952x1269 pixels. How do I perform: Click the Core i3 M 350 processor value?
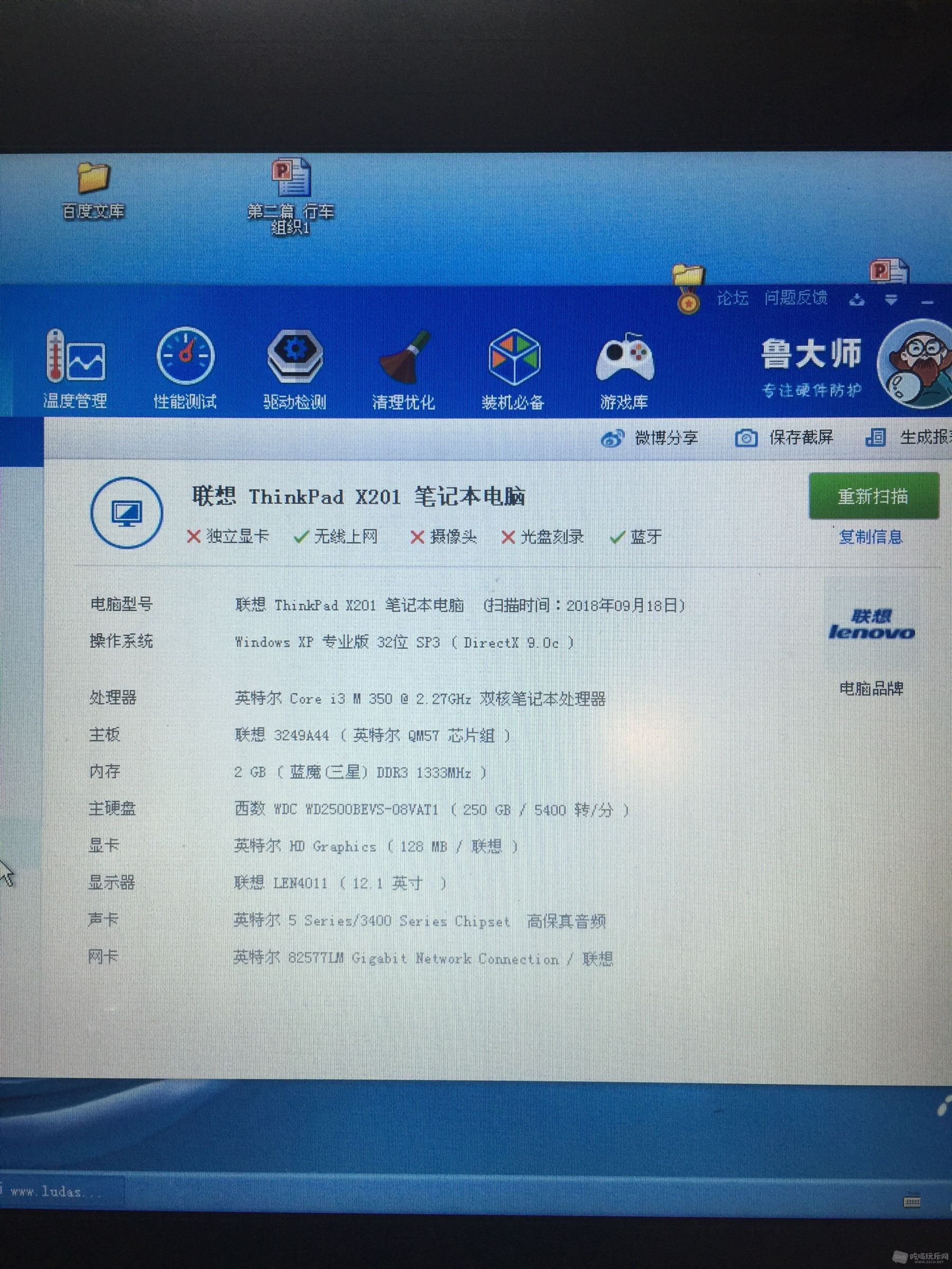tap(420, 698)
